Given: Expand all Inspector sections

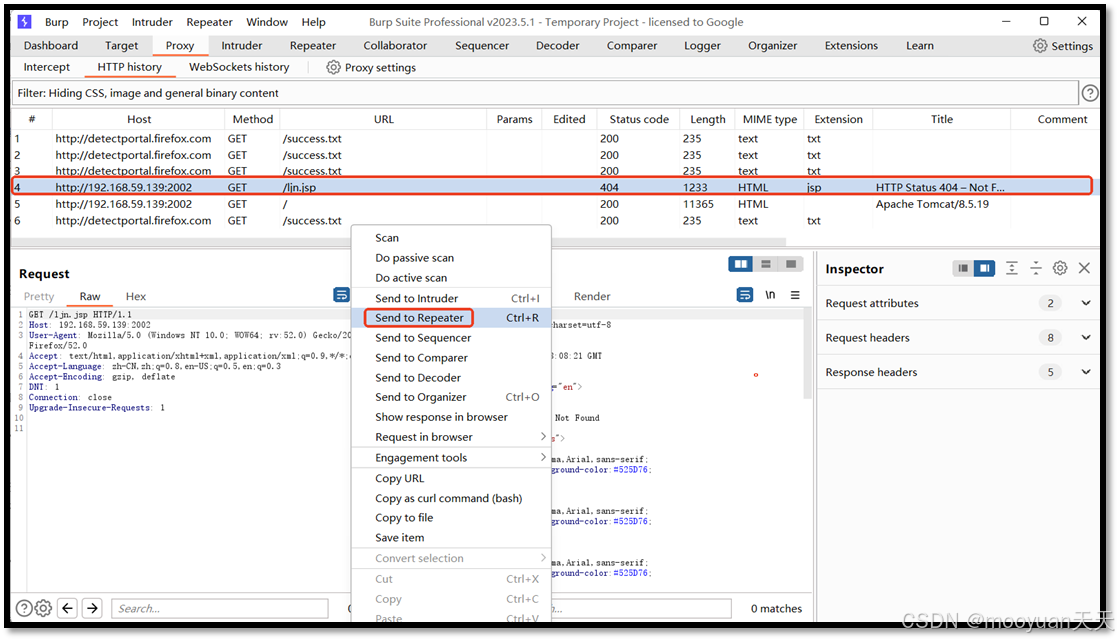Looking at the screenshot, I should pos(1011,268).
